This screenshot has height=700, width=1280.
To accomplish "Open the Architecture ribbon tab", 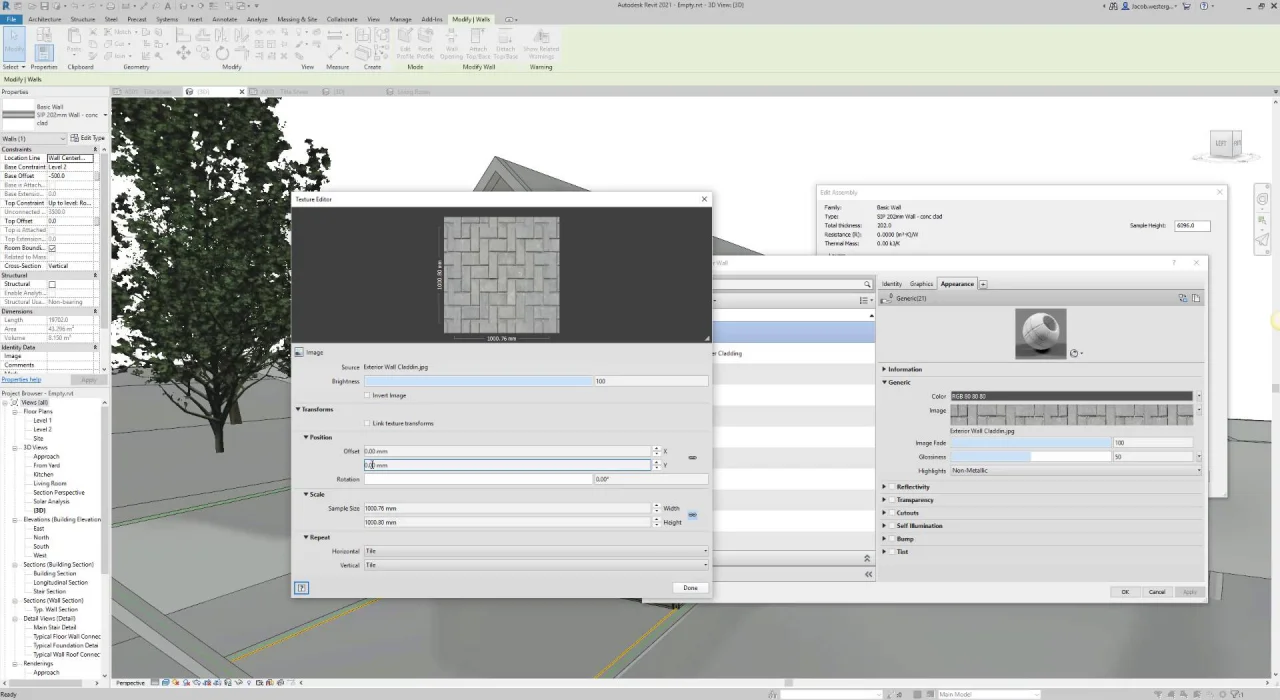I will coord(44,19).
